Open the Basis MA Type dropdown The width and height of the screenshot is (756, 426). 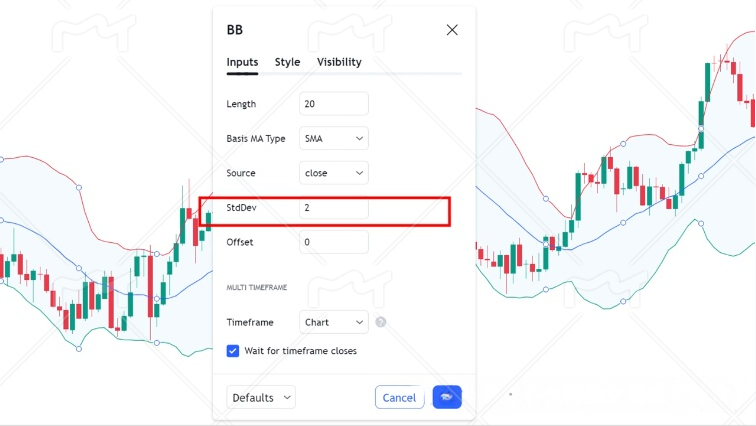[334, 138]
